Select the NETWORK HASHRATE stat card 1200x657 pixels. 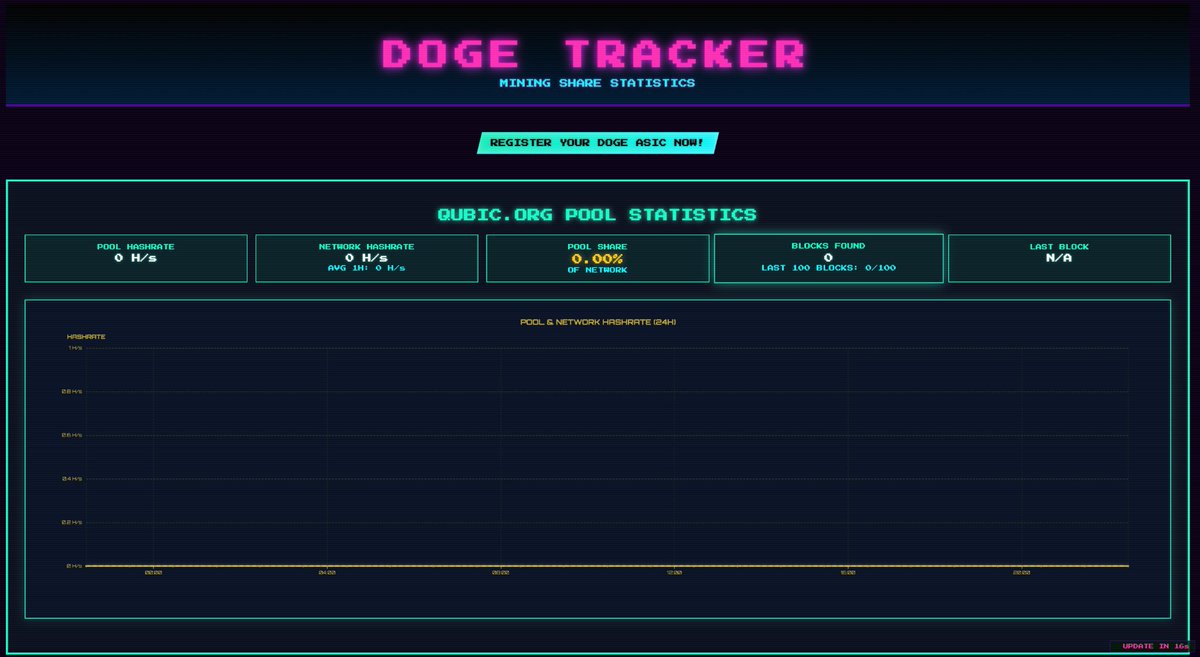click(367, 258)
